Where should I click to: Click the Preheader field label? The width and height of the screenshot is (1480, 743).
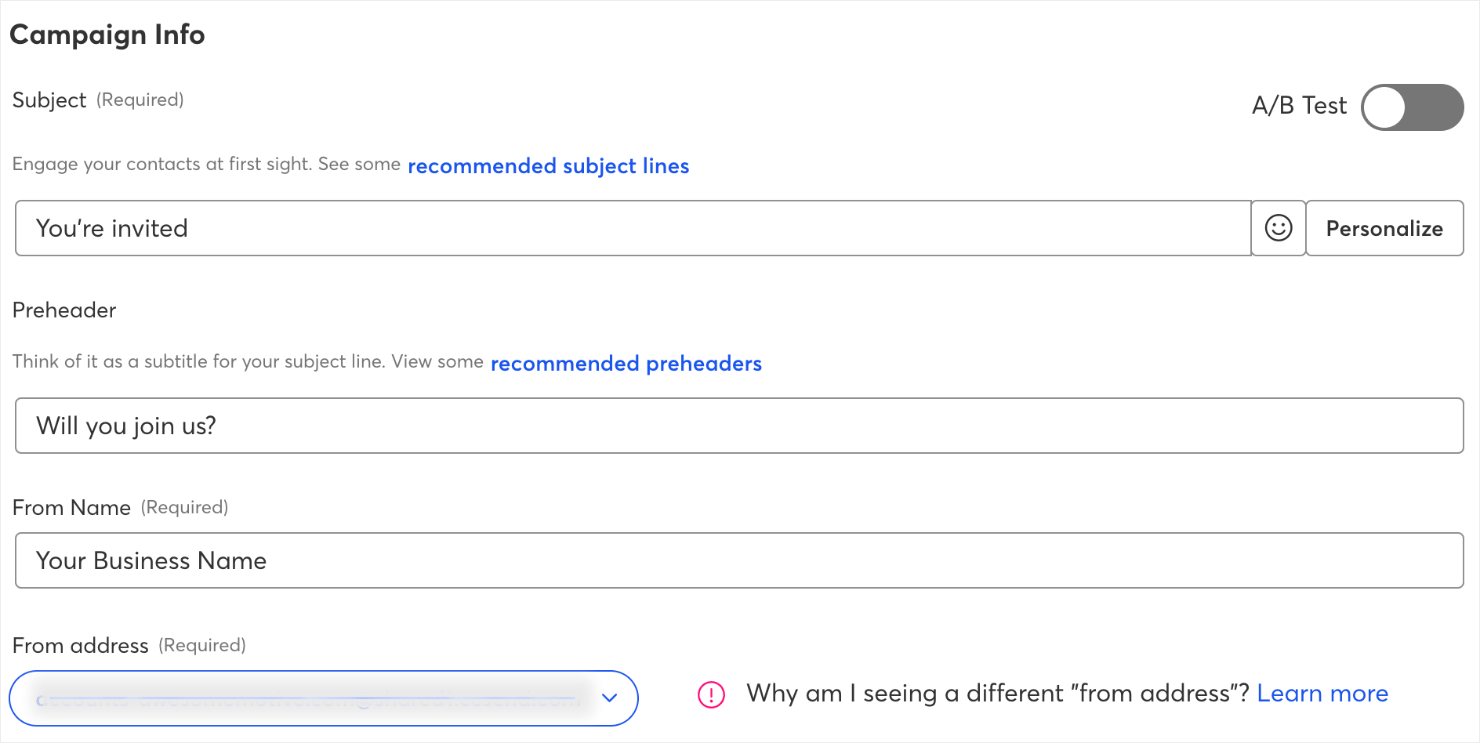(x=64, y=310)
